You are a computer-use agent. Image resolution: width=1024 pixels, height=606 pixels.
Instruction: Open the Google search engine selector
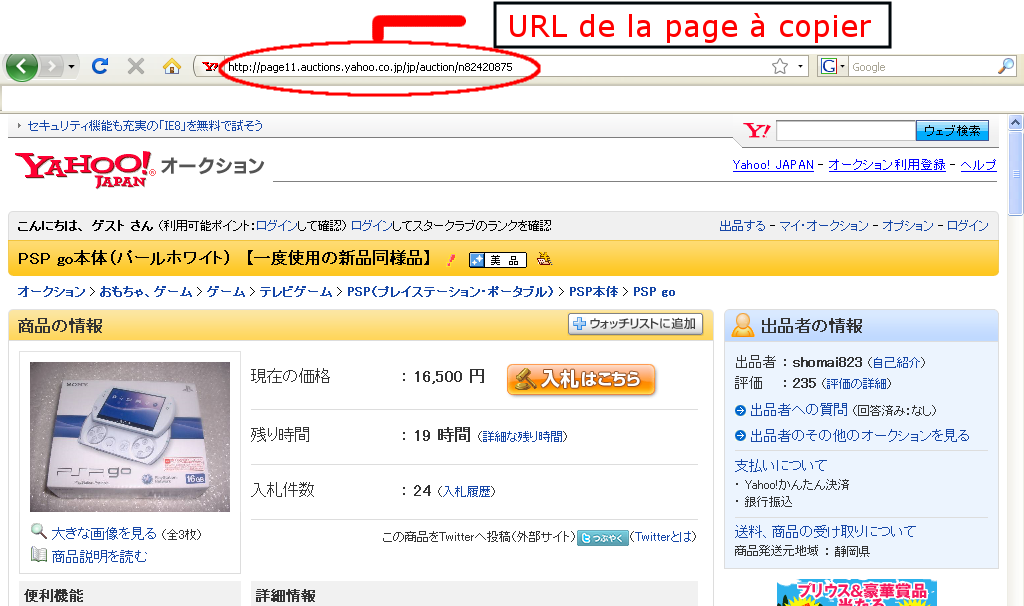[x=833, y=67]
